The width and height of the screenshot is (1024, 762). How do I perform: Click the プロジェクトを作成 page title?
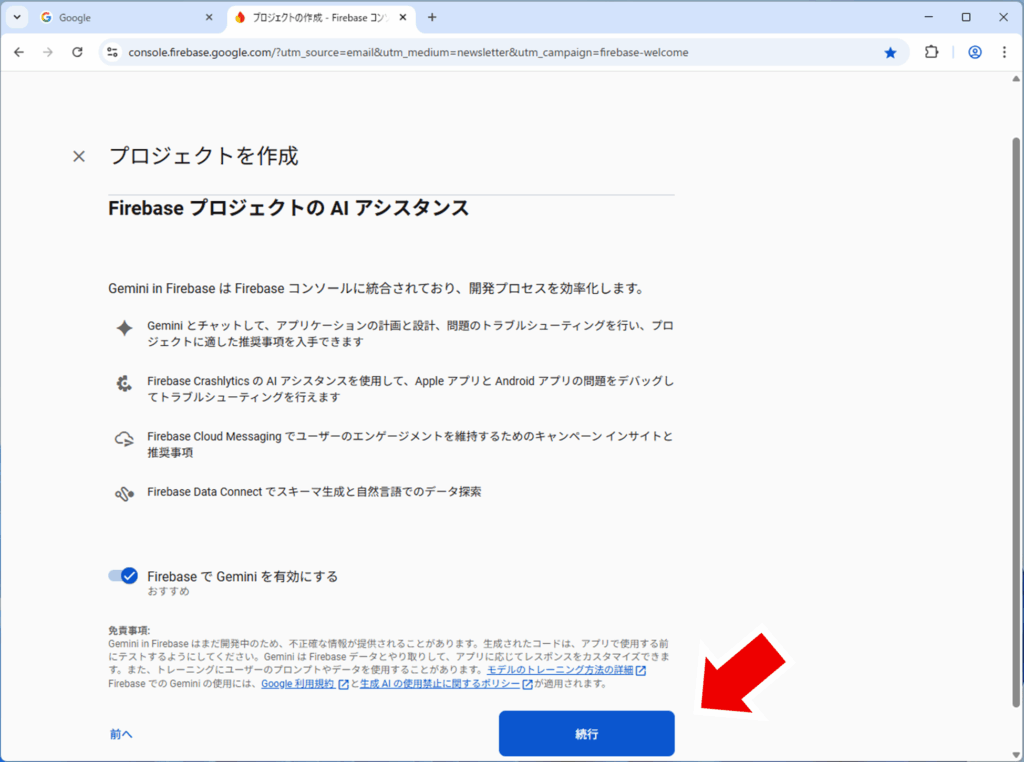204,156
